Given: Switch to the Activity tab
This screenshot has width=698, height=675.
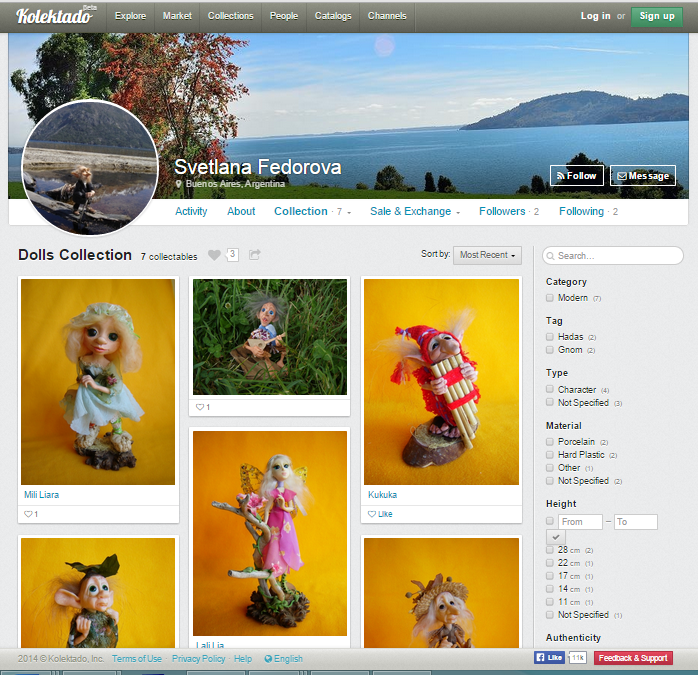Looking at the screenshot, I should 191,211.
